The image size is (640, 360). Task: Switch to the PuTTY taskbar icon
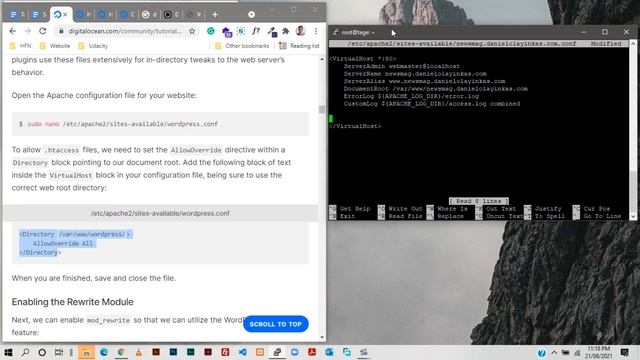tap(277, 352)
